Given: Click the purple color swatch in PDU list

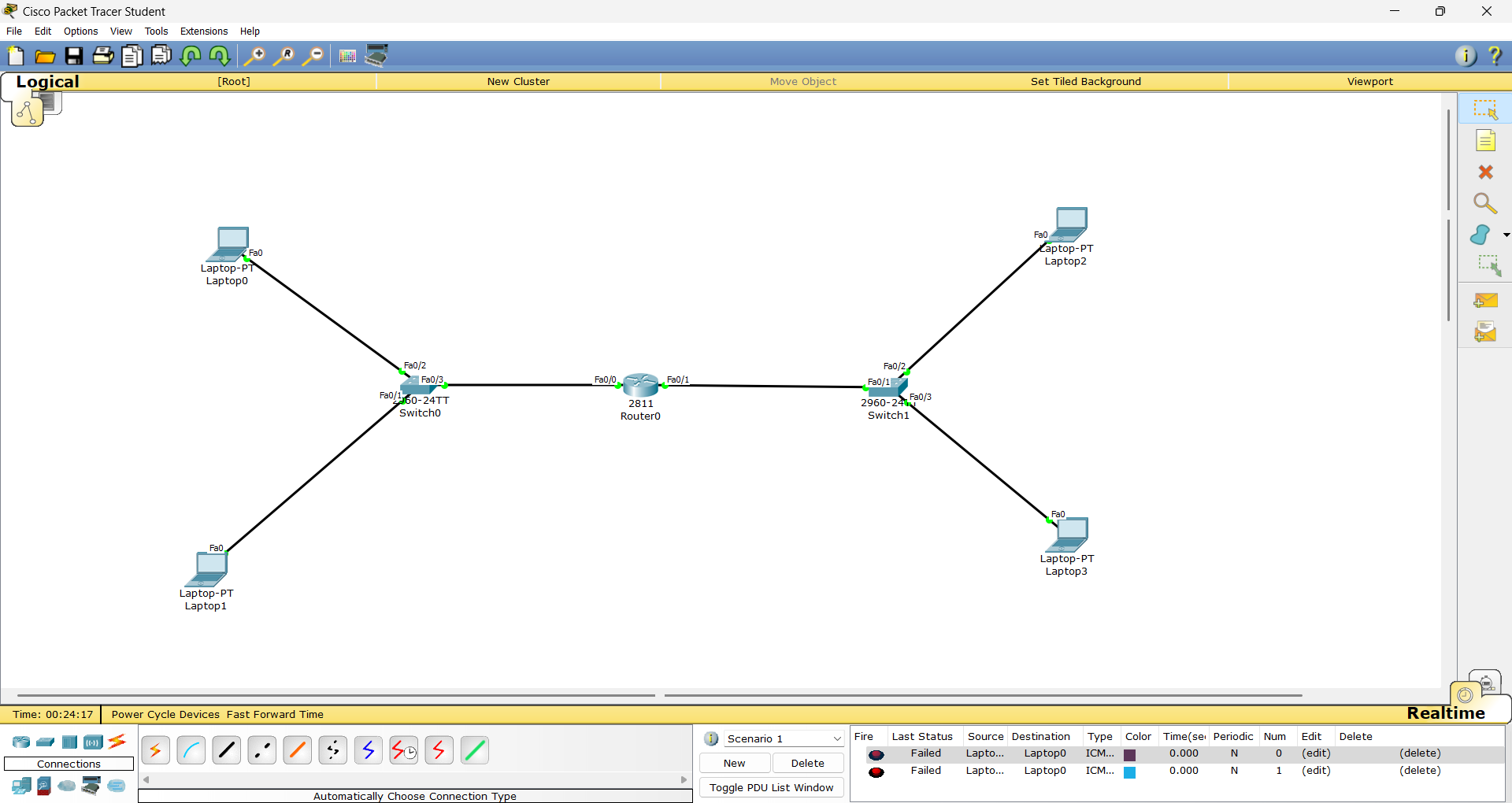Looking at the screenshot, I should 1129,754.
